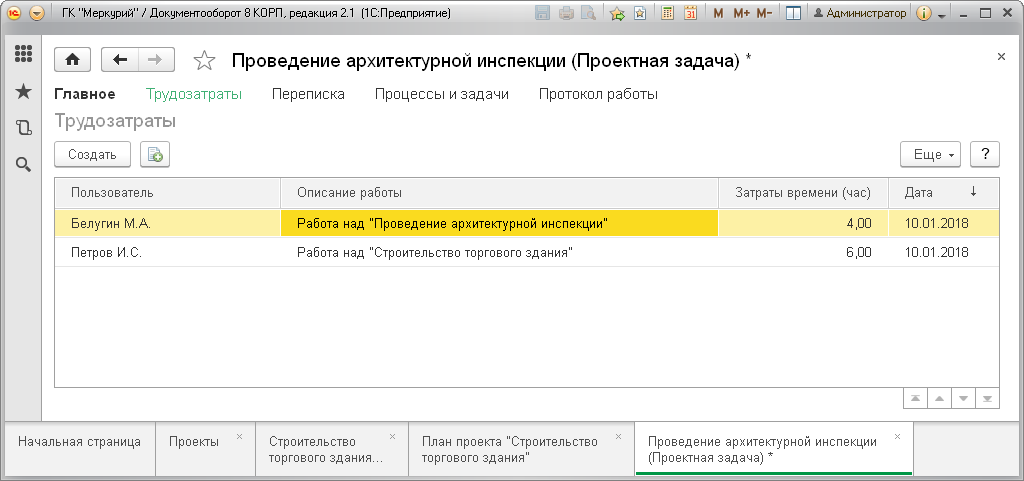Image resolution: width=1024 pixels, height=481 pixels.
Task: Select 'Работа над "Строительство торгового здания"' cell
Action: [499, 252]
